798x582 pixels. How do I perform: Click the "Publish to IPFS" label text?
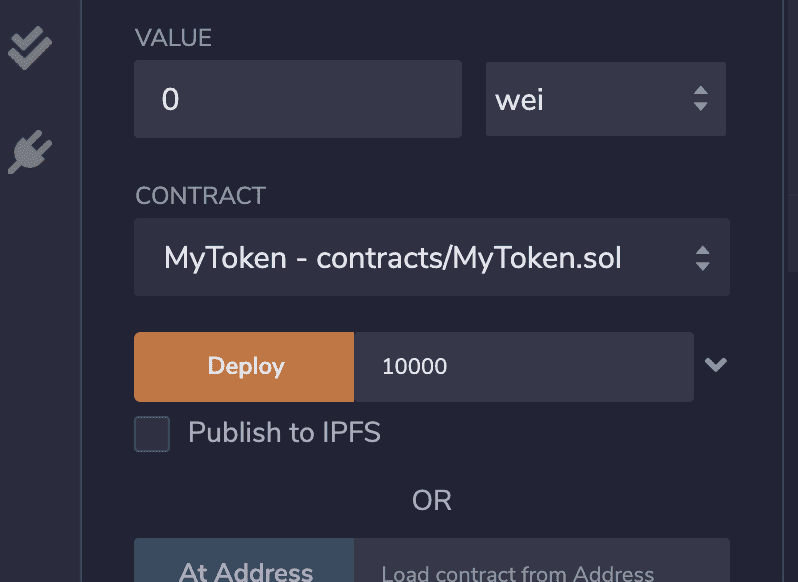284,433
